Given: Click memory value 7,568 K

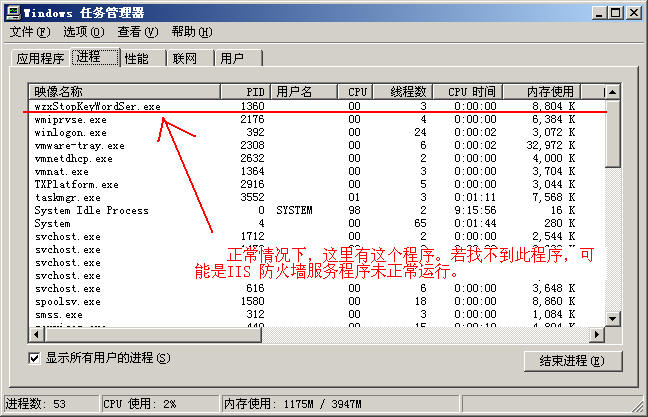Looking at the screenshot, I should pyautogui.click(x=554, y=198).
